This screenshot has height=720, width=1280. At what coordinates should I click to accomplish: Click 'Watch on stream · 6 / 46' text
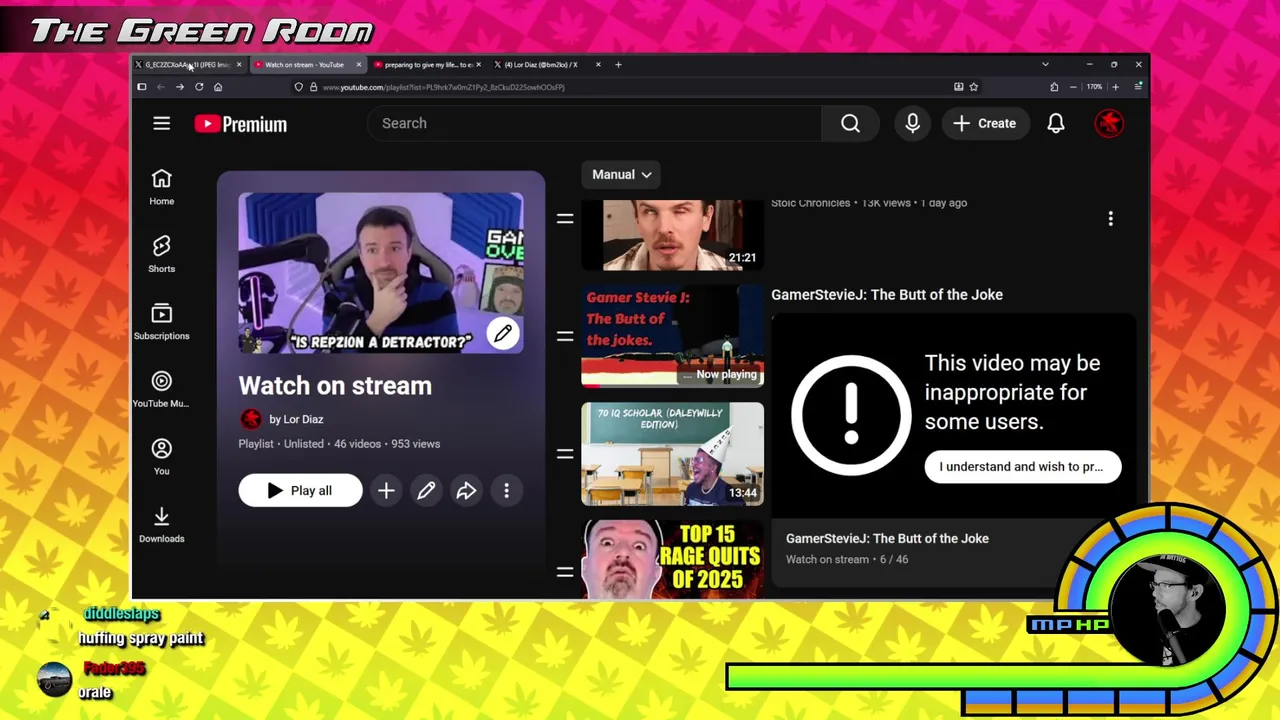[x=847, y=559]
